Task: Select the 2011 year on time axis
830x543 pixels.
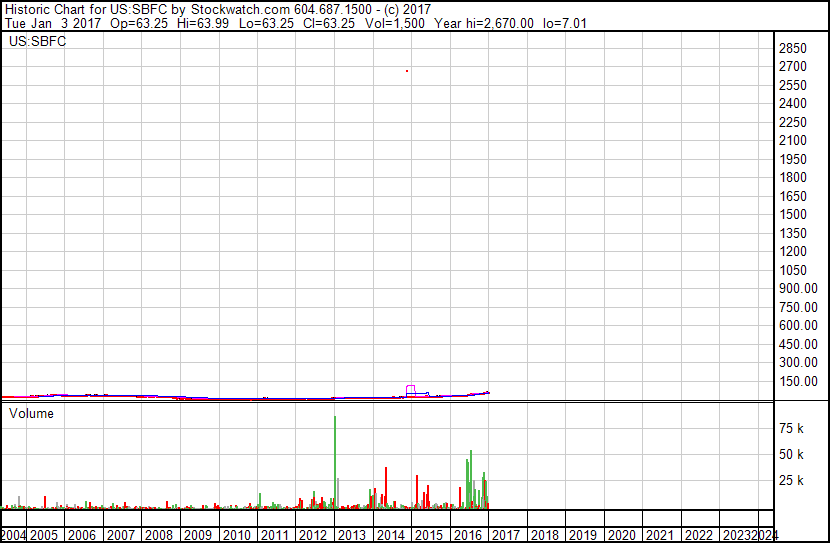Action: coord(274,535)
